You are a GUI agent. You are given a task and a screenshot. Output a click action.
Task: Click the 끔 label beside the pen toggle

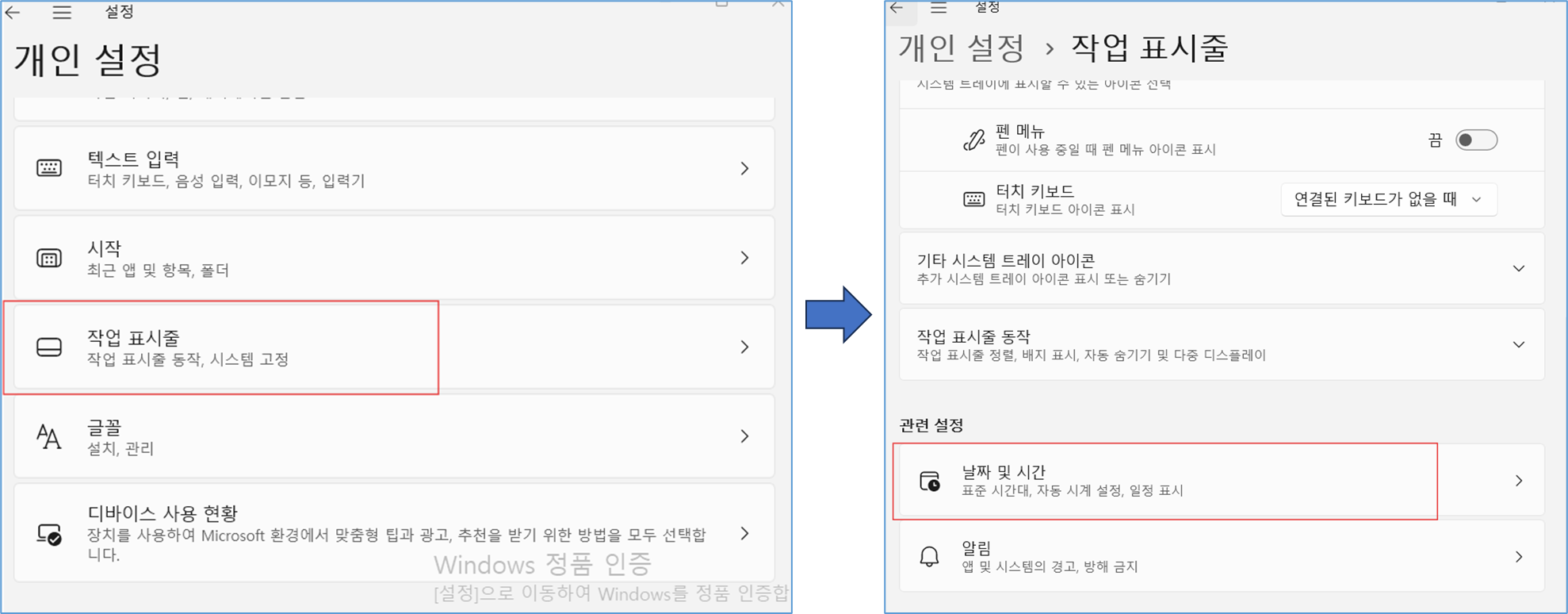(x=1435, y=140)
